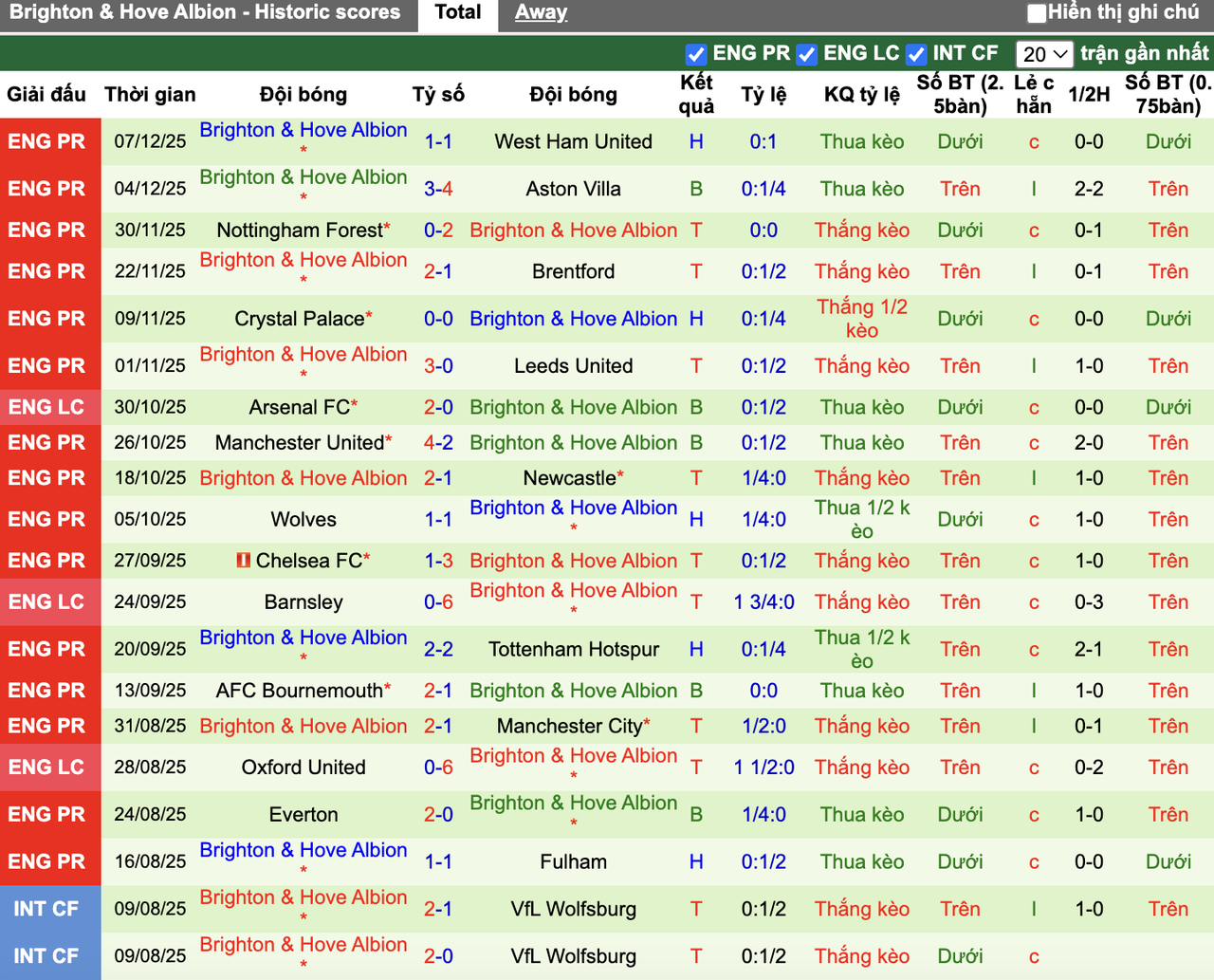Open Fulham team link
This screenshot has height=980, width=1214.
coord(574,861)
